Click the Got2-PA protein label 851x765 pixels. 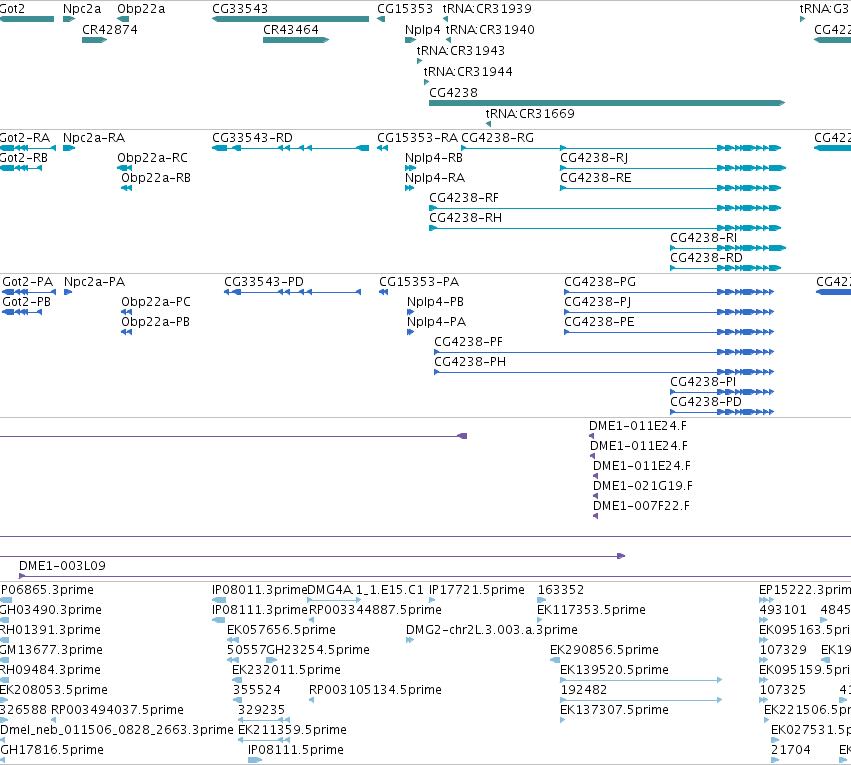click(x=28, y=282)
